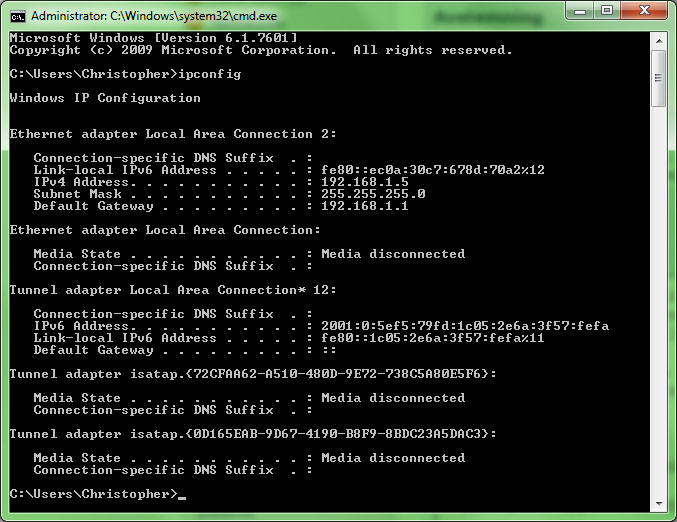
Task: Open the cmd.exe system menu icon
Action: [x=18, y=16]
